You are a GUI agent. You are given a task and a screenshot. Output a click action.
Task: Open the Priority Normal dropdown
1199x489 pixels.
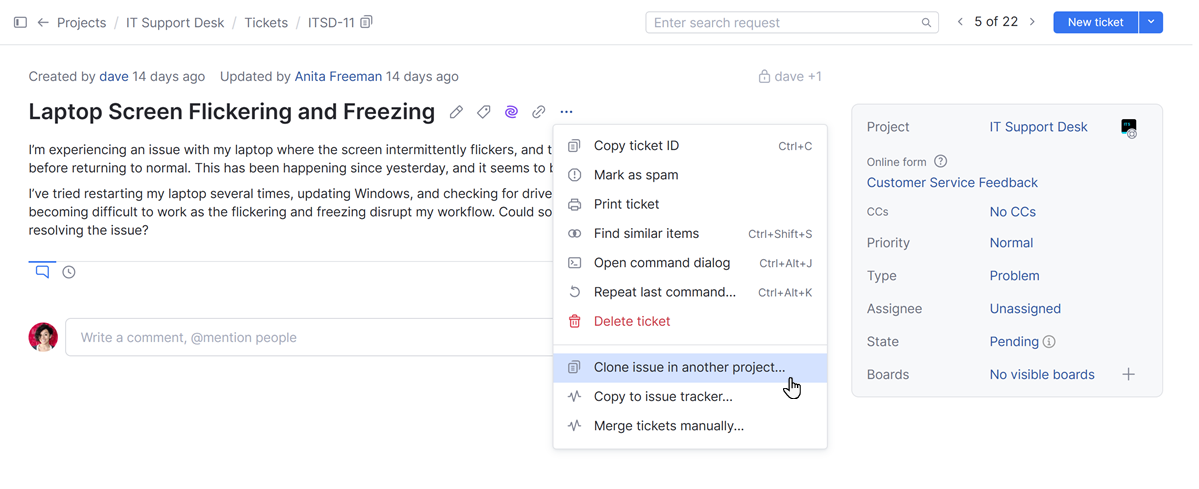point(1011,243)
